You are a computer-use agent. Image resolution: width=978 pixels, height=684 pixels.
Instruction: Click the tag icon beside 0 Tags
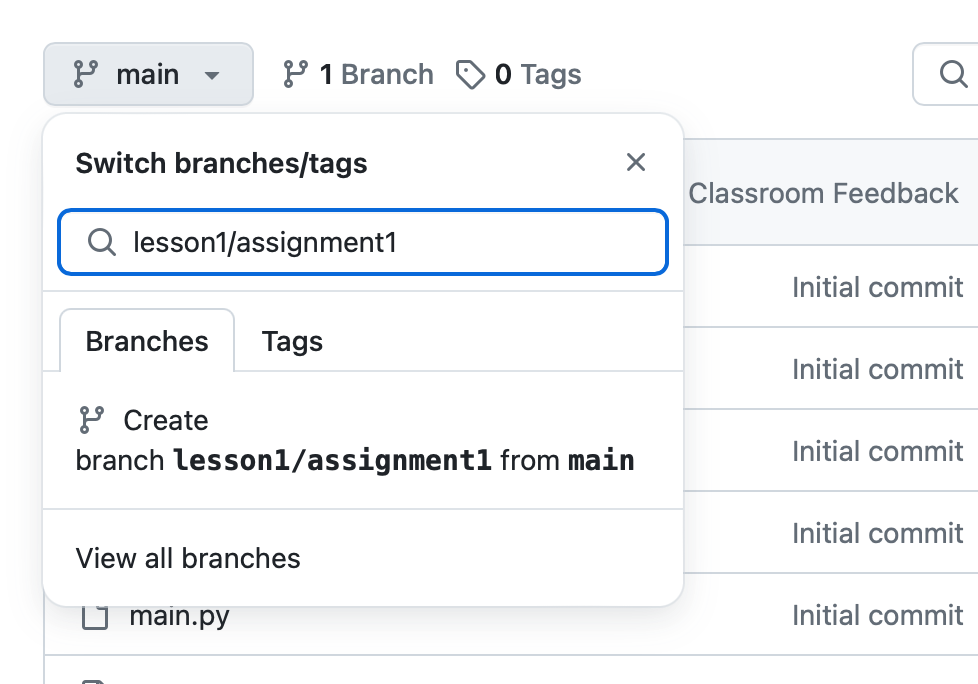click(470, 74)
